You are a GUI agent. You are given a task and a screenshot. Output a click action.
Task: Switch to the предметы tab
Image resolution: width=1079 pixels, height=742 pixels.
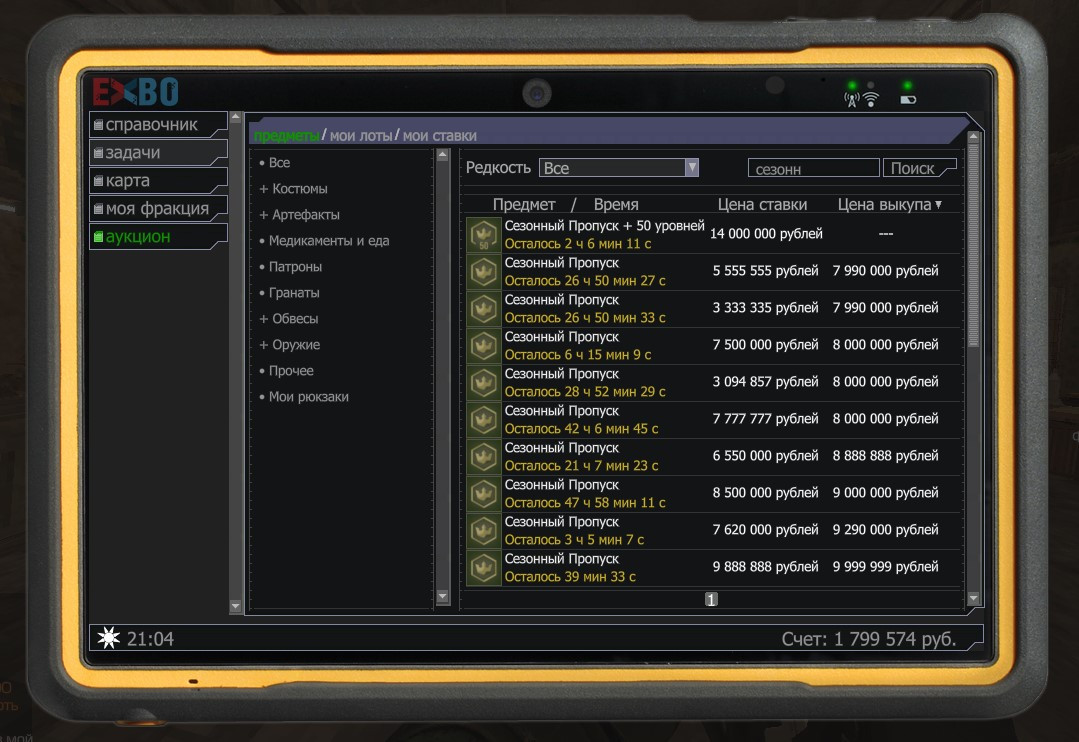coord(287,136)
